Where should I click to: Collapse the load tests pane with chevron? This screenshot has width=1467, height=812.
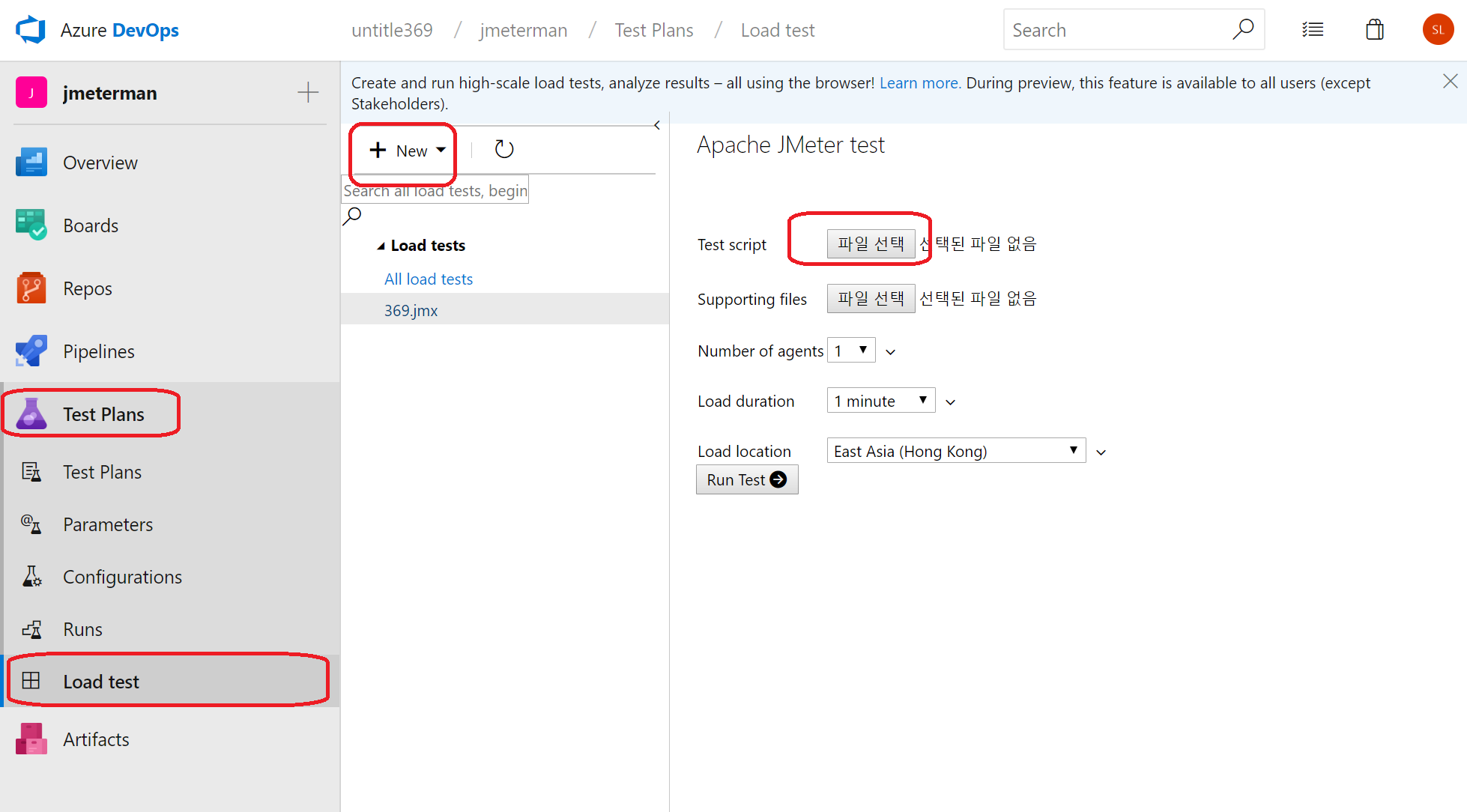click(x=657, y=125)
